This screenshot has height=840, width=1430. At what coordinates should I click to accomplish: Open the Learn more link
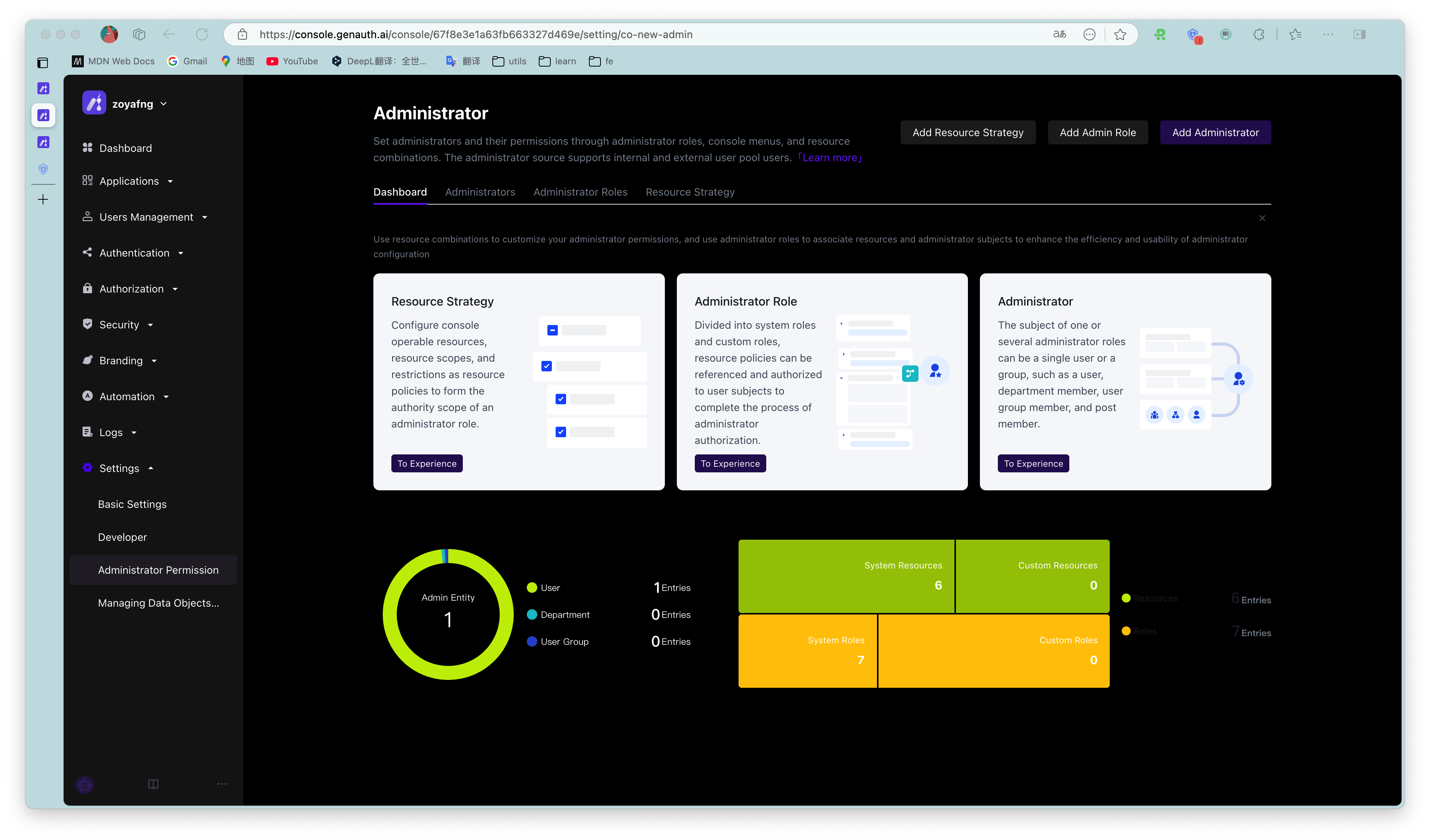click(829, 158)
